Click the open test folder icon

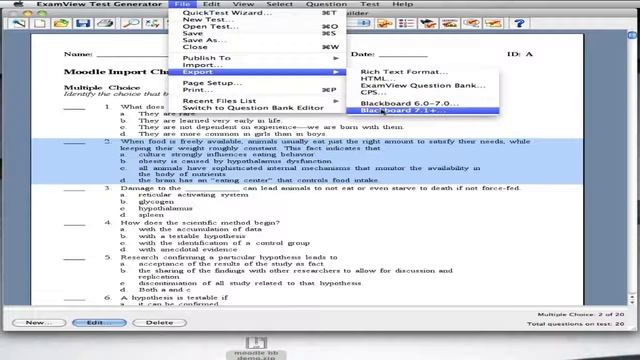click(x=61, y=23)
